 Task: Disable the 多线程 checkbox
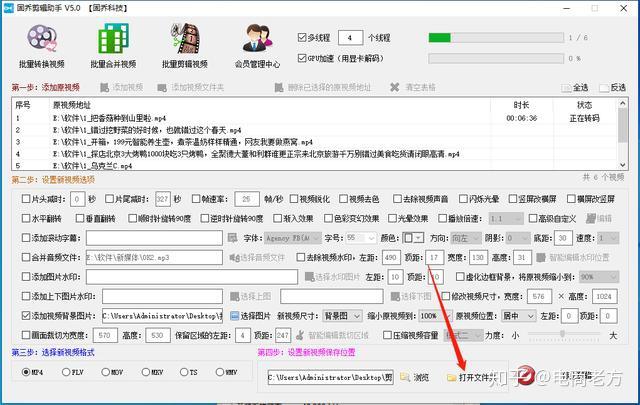pyautogui.click(x=302, y=38)
